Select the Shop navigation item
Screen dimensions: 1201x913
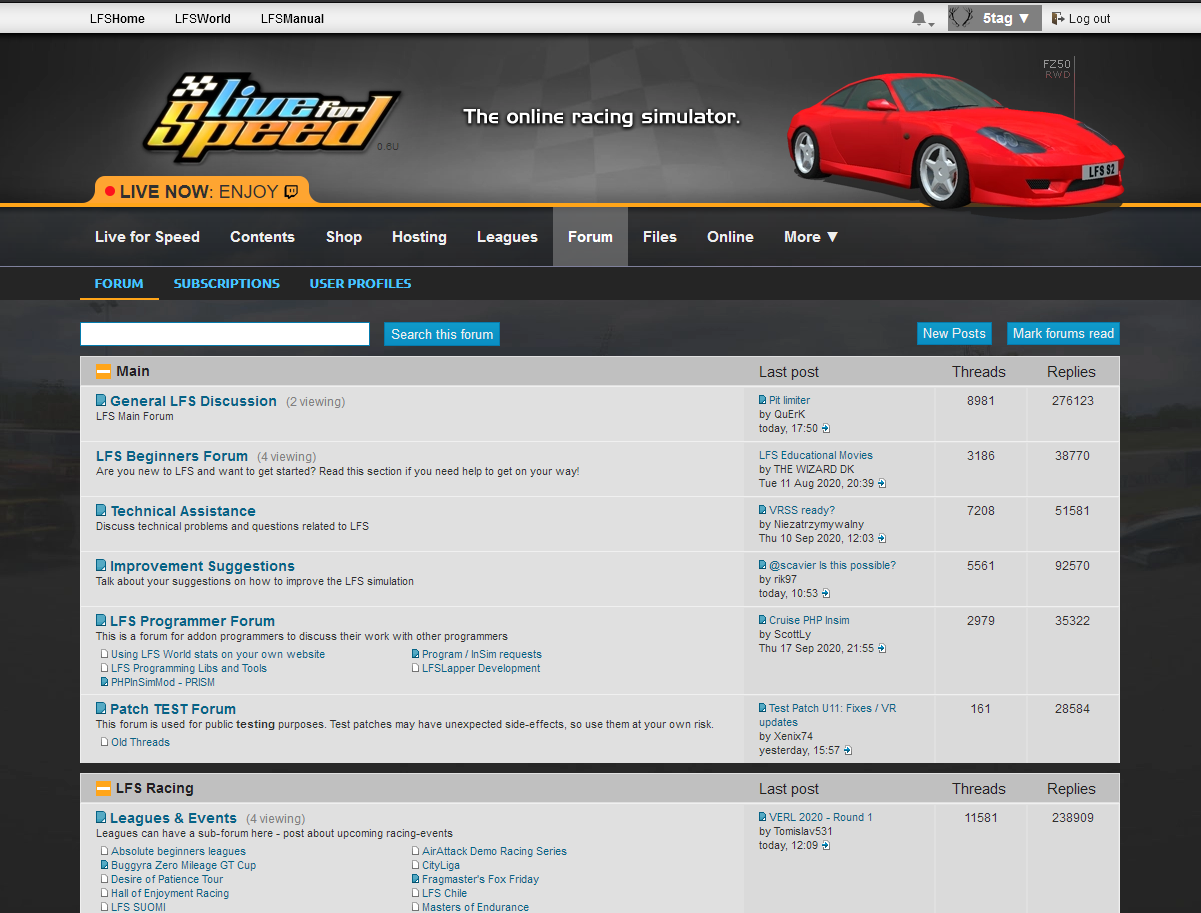[344, 237]
